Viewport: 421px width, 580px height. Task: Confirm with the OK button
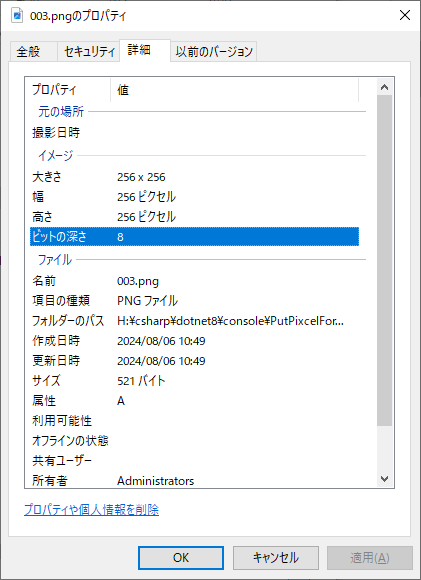pos(181,558)
